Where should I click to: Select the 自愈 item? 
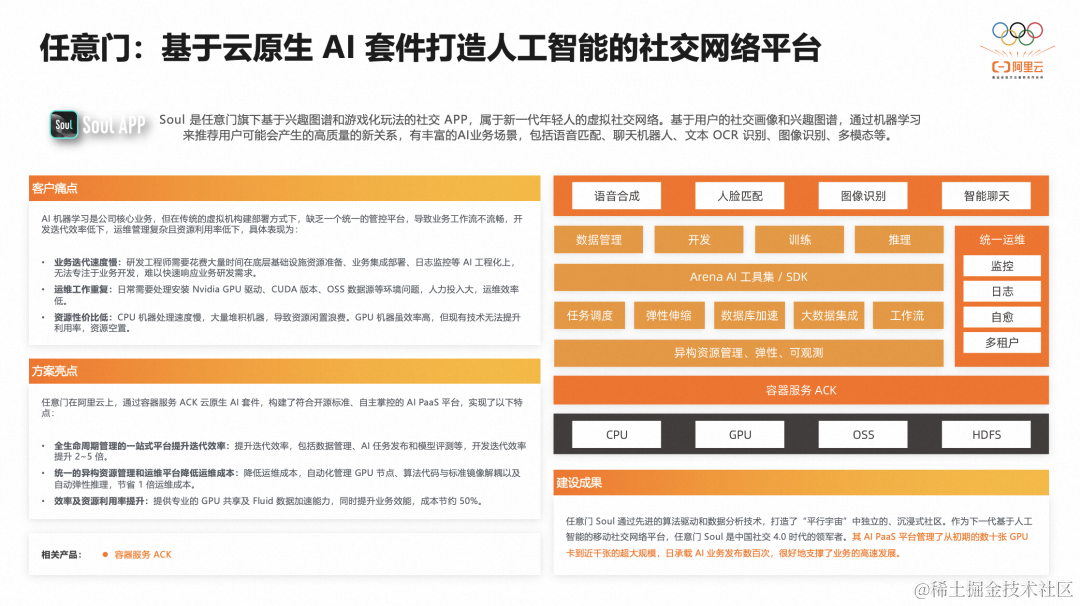tap(1002, 317)
